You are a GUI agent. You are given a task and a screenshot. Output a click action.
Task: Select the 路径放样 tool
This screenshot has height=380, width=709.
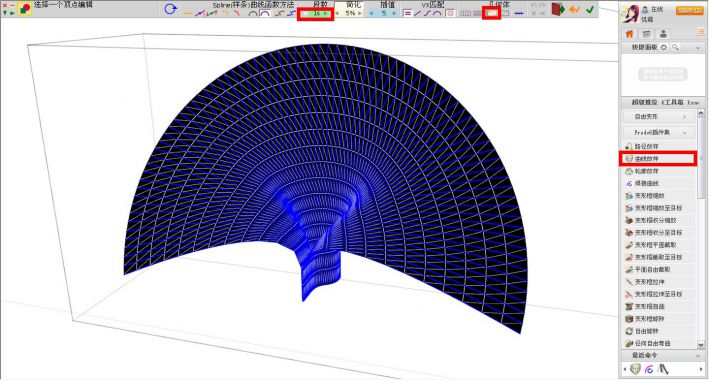pyautogui.click(x=659, y=147)
